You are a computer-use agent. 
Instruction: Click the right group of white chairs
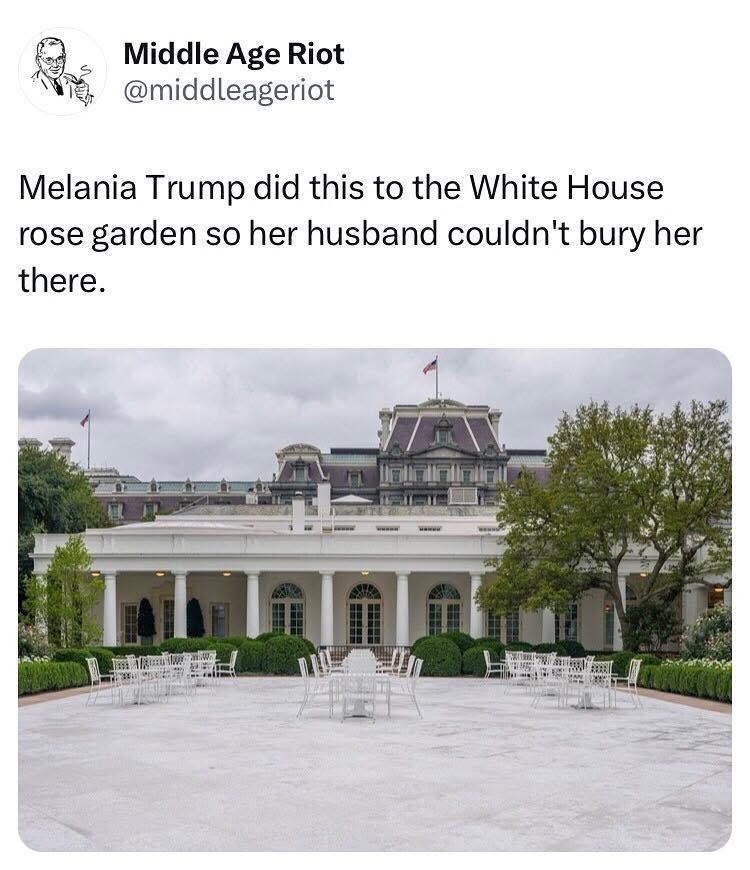click(x=563, y=678)
